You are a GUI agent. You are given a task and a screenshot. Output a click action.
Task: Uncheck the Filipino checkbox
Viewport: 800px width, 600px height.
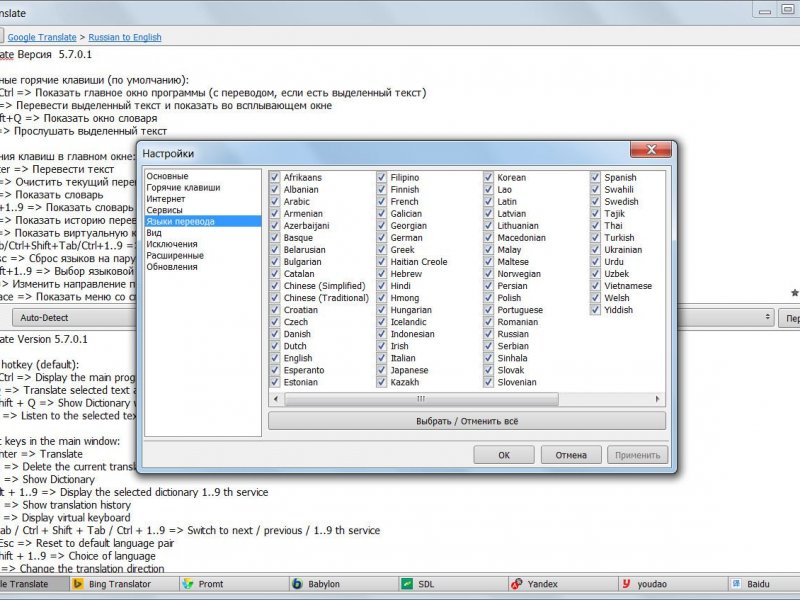pos(382,177)
